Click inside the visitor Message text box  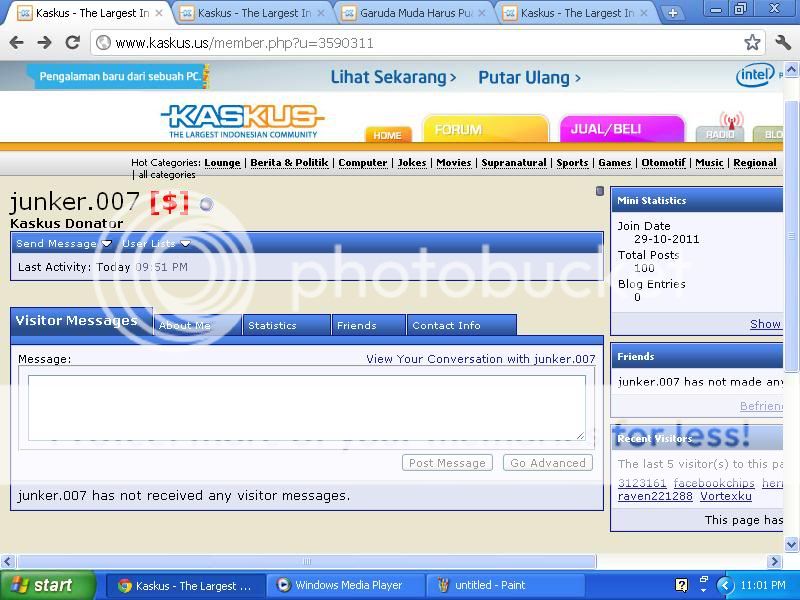(307, 408)
